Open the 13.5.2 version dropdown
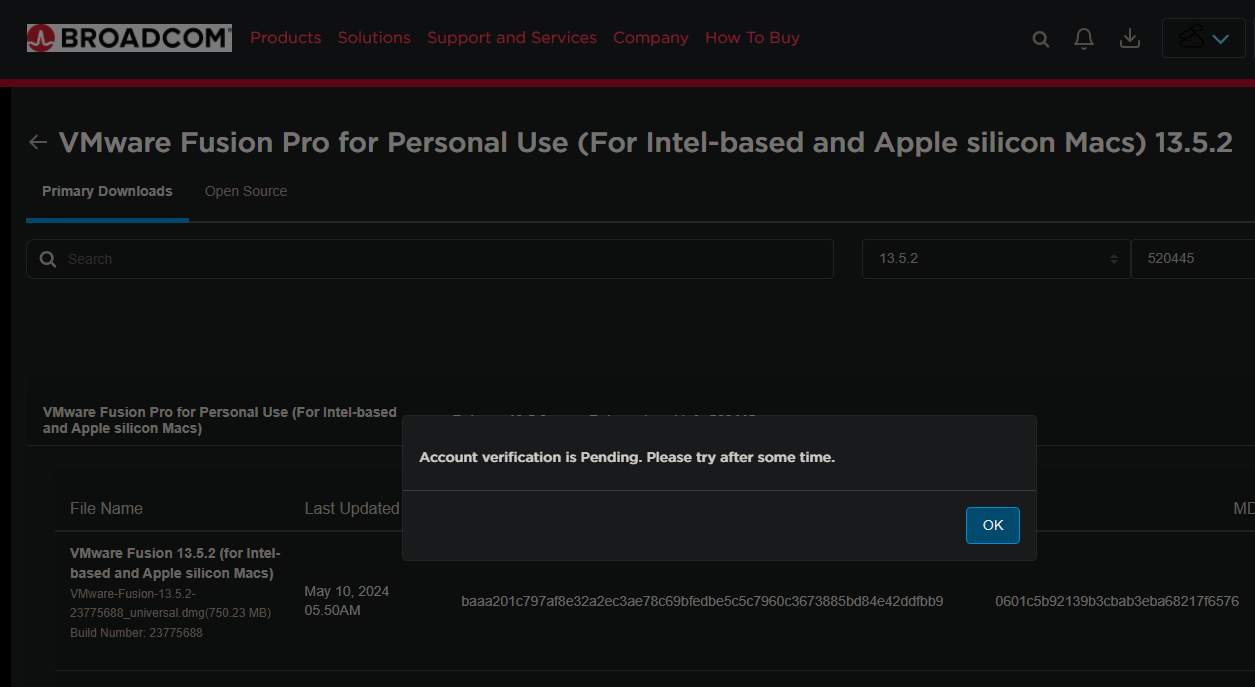The width and height of the screenshot is (1255, 687). click(x=996, y=259)
